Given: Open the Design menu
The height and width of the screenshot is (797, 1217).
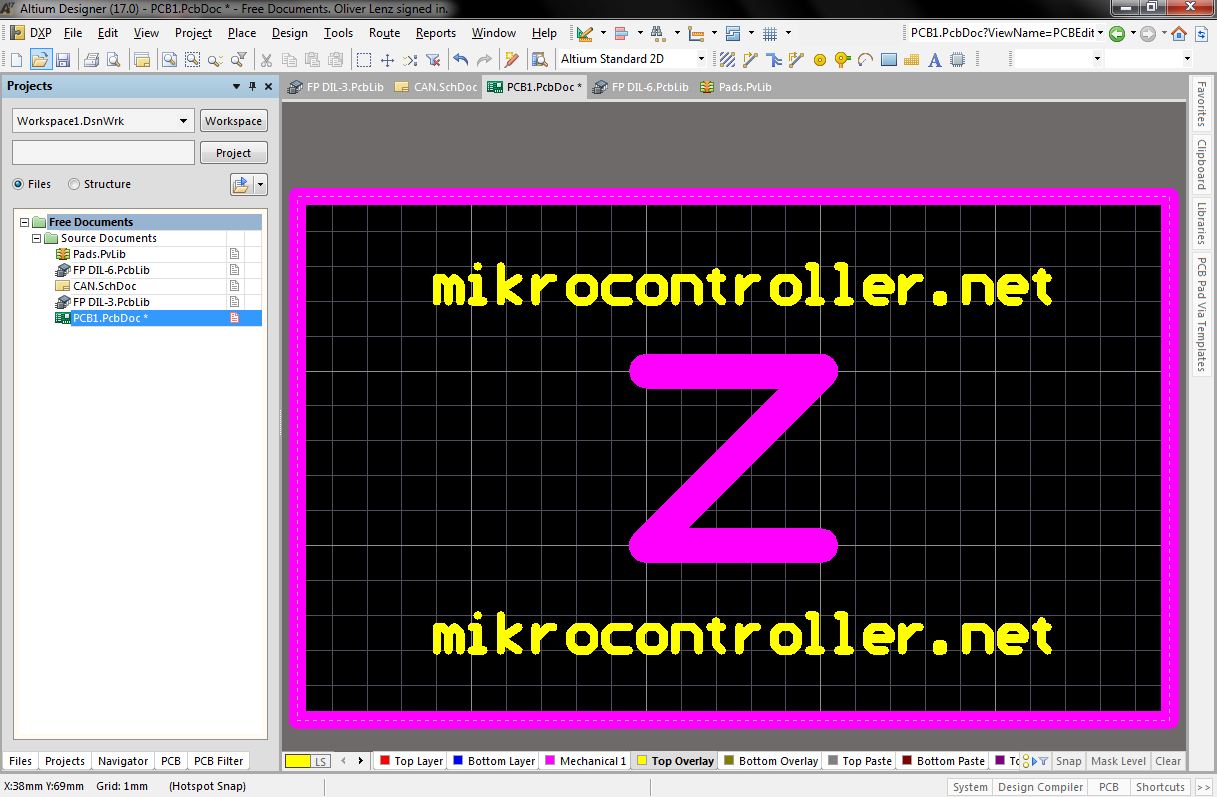Looking at the screenshot, I should [290, 33].
